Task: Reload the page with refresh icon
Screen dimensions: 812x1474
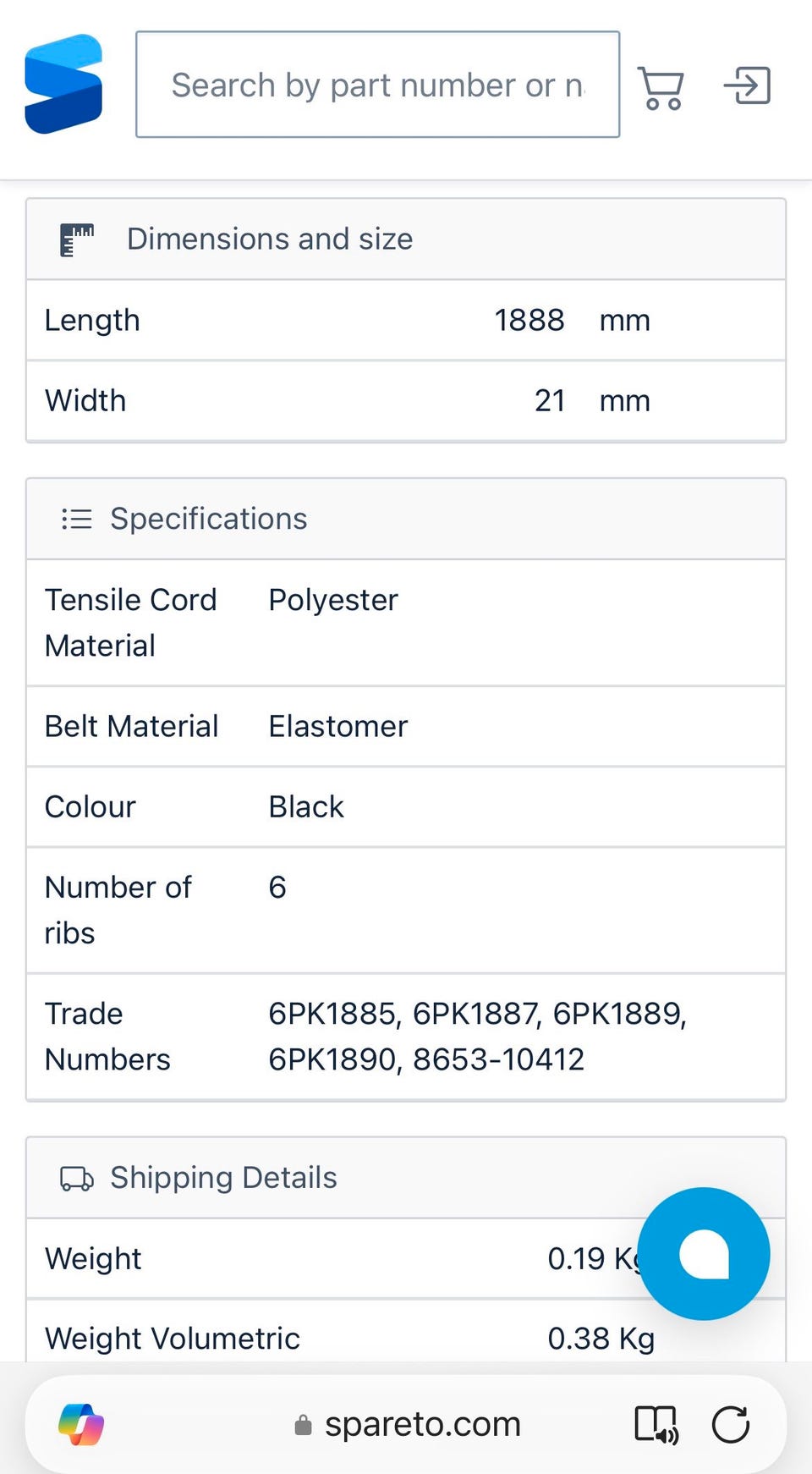Action: pos(731,1424)
